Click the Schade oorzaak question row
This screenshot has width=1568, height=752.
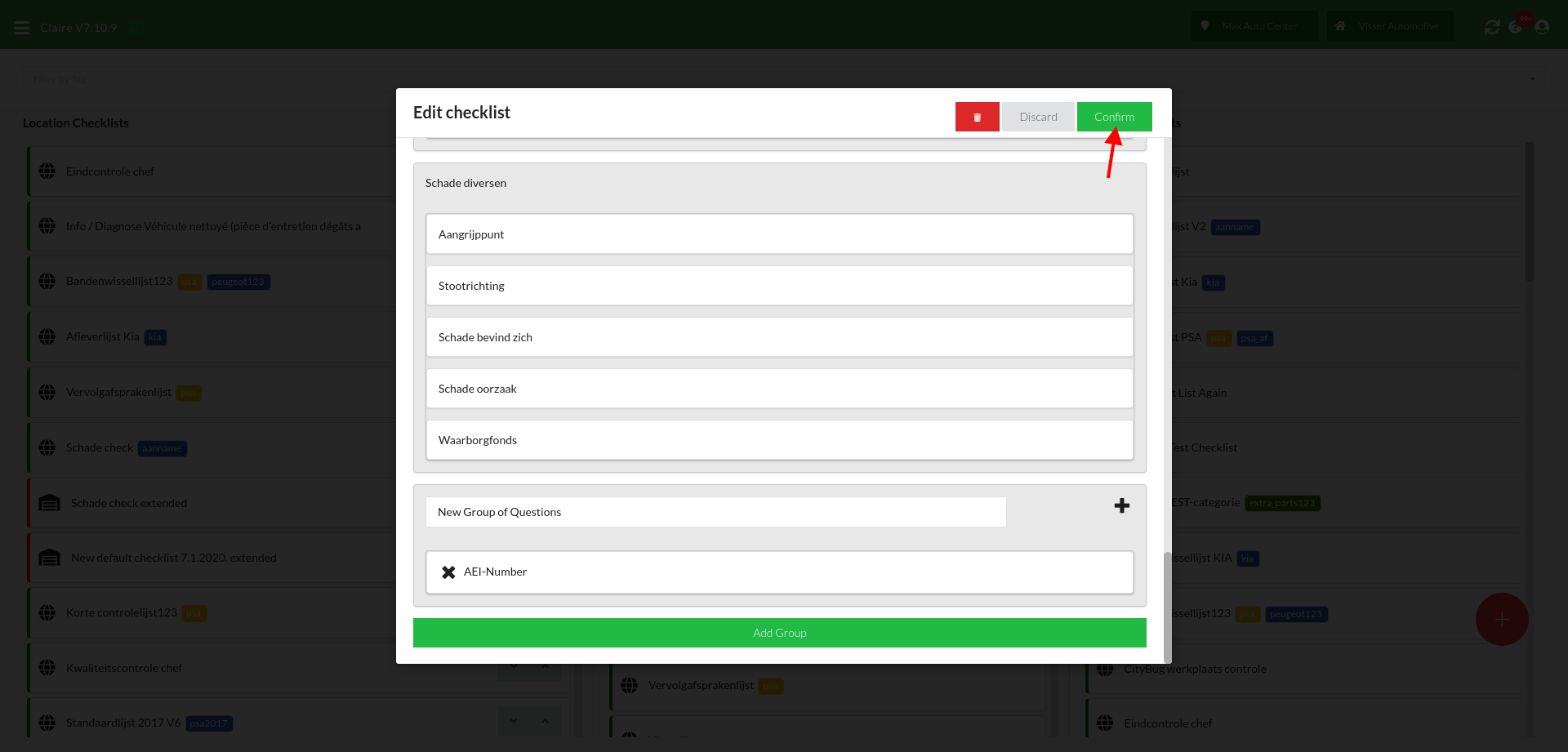click(779, 389)
